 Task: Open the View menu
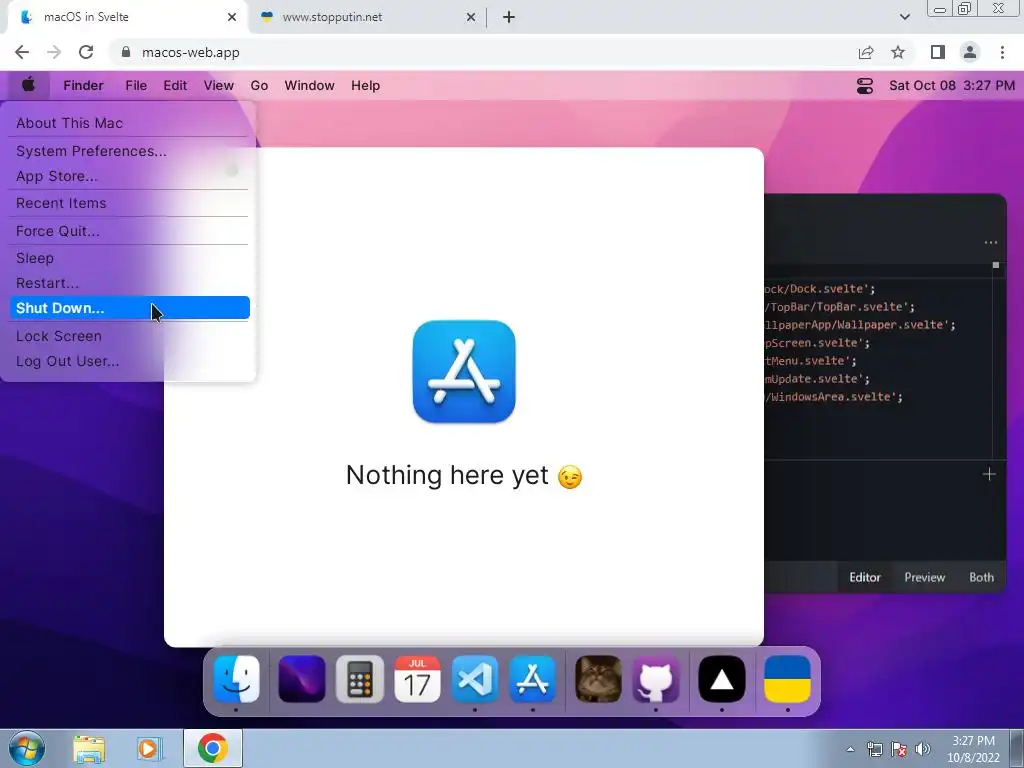219,86
